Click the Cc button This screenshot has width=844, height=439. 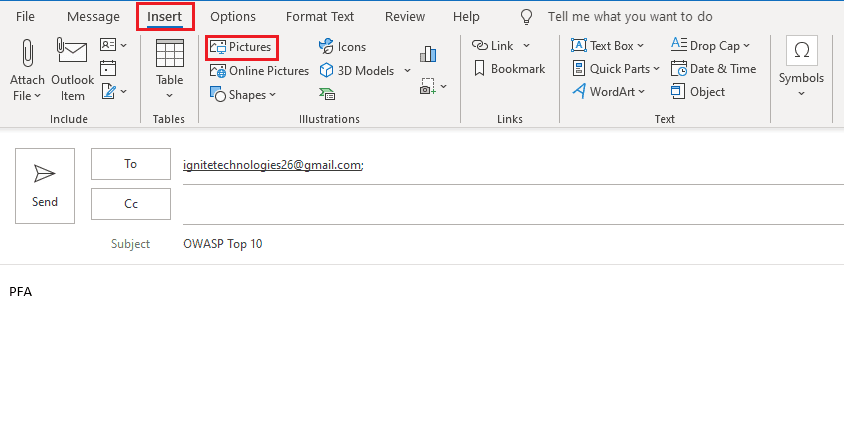[x=131, y=204]
